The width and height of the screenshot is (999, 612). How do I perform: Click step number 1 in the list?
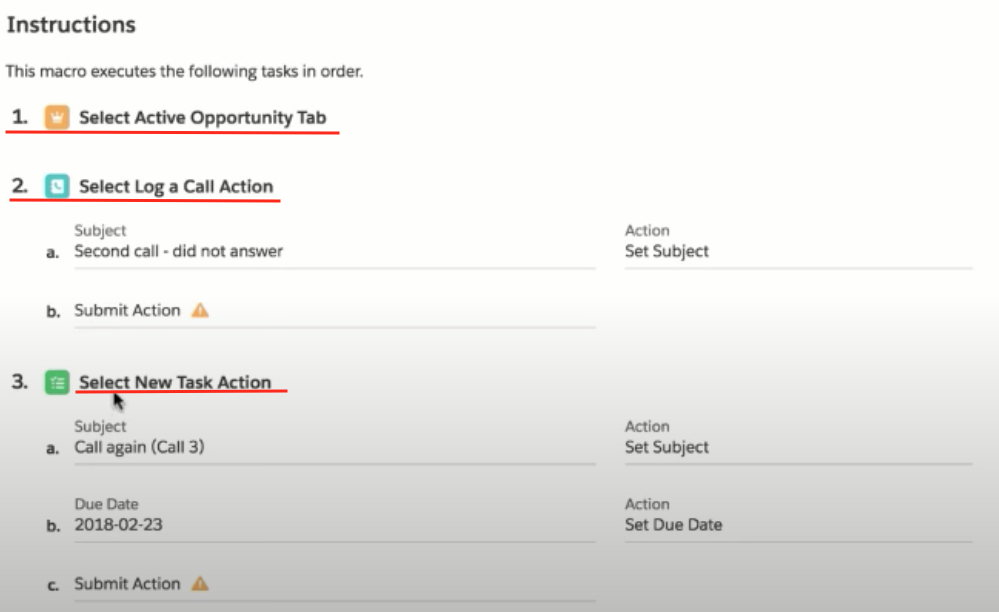[20, 117]
